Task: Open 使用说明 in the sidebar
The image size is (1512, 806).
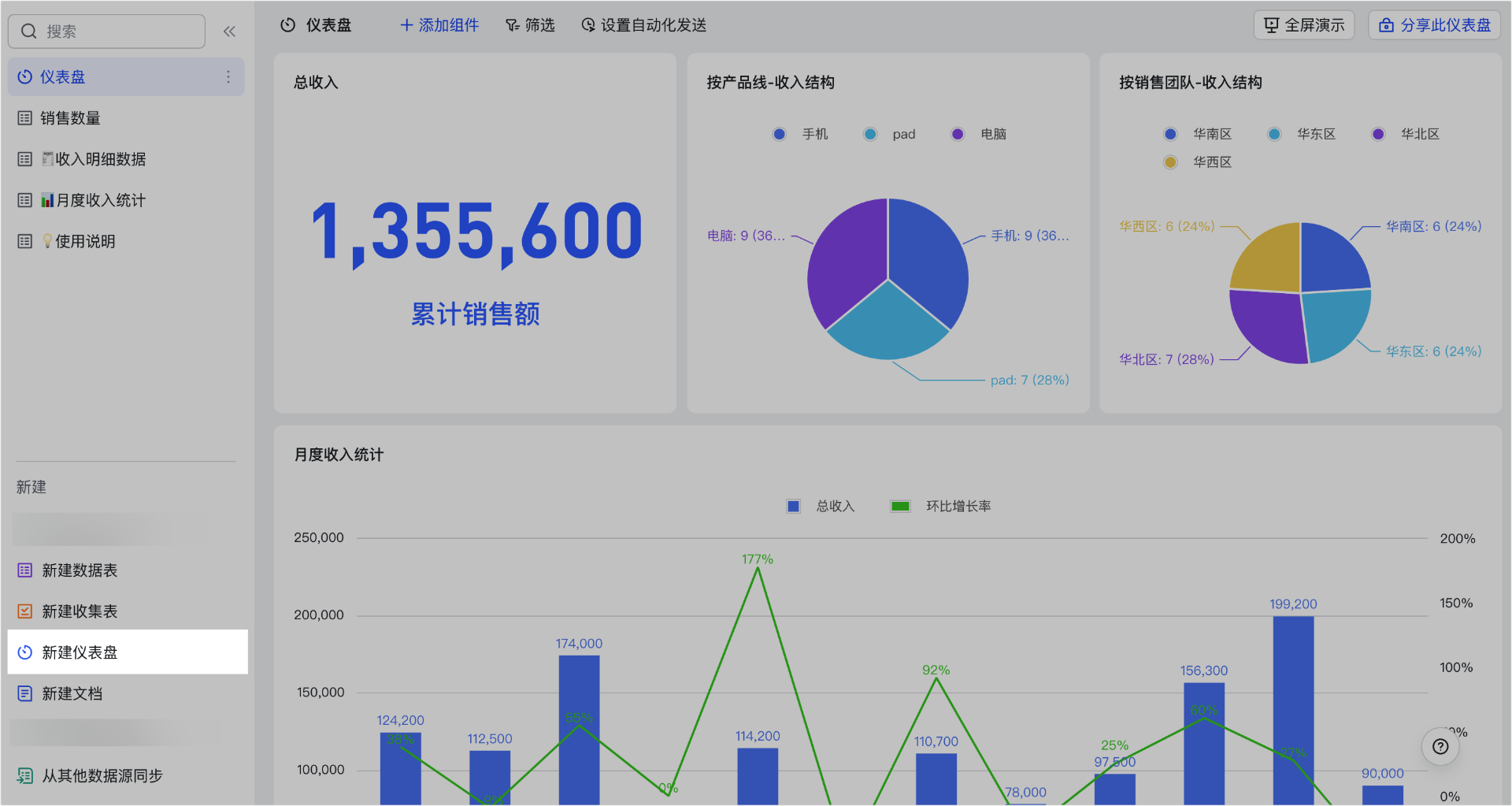Action: [126, 241]
